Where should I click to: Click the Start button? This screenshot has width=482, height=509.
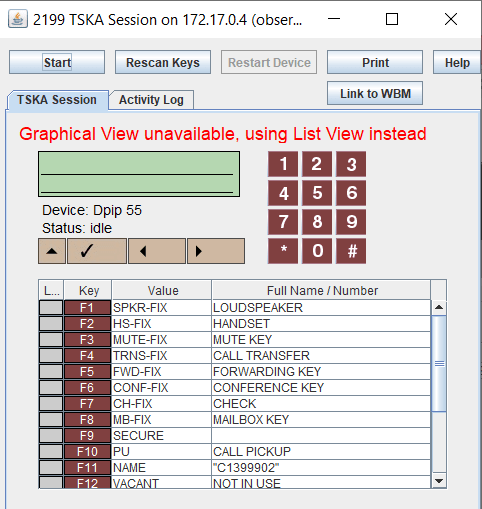coord(57,62)
